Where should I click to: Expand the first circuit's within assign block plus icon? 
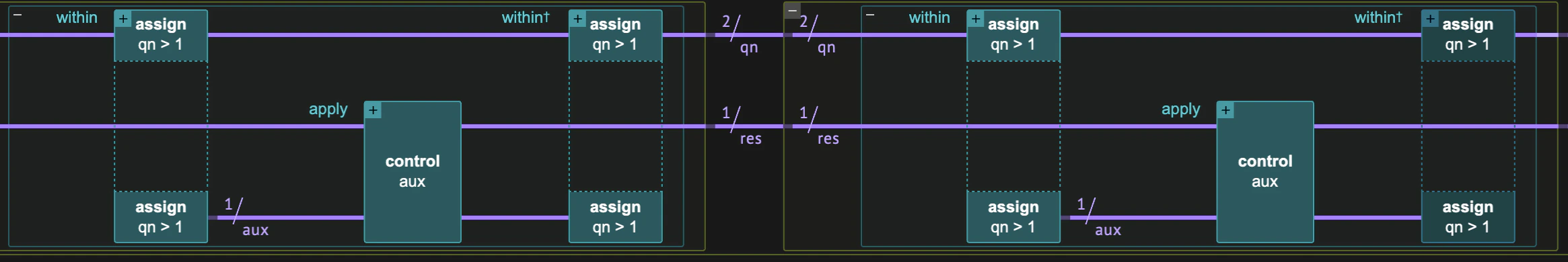pyautogui.click(x=123, y=19)
